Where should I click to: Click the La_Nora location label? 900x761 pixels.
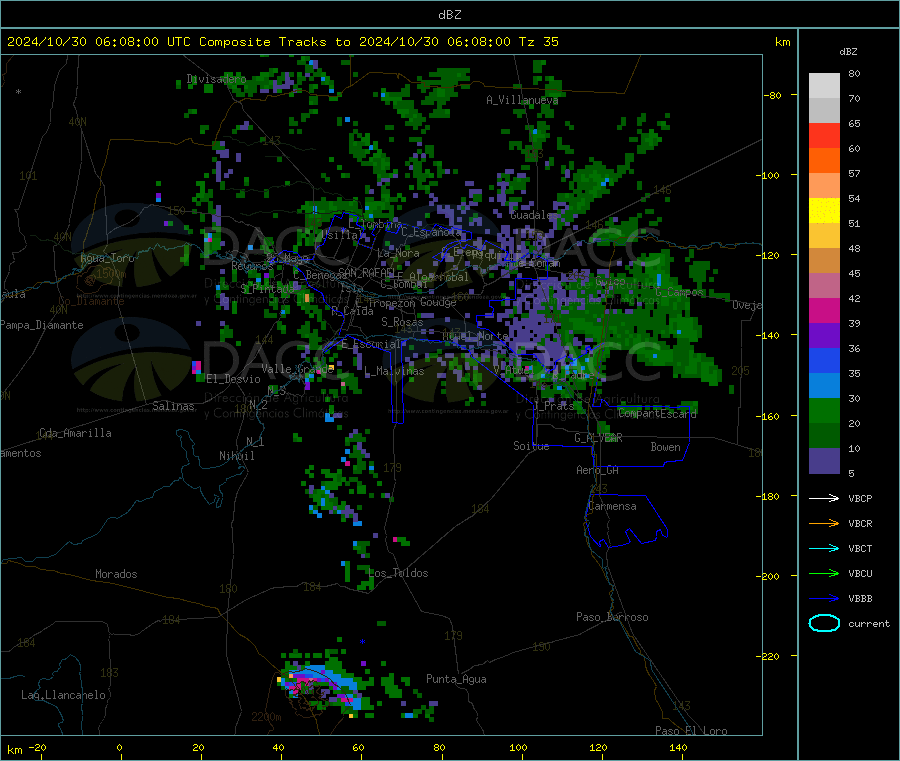398,253
